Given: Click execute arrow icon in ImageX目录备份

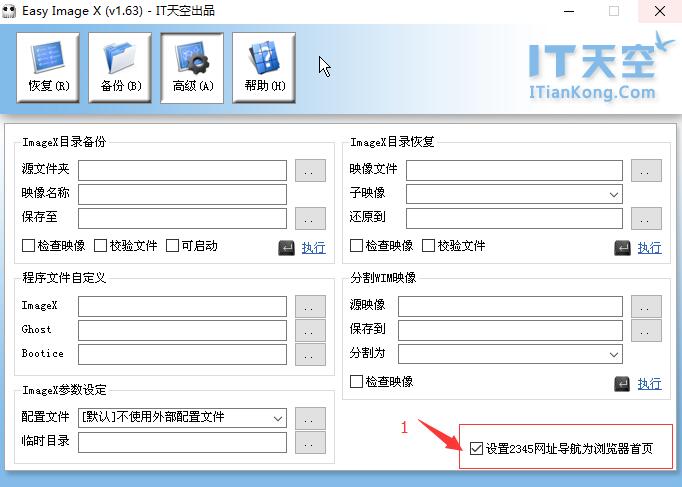Looking at the screenshot, I should tap(286, 248).
